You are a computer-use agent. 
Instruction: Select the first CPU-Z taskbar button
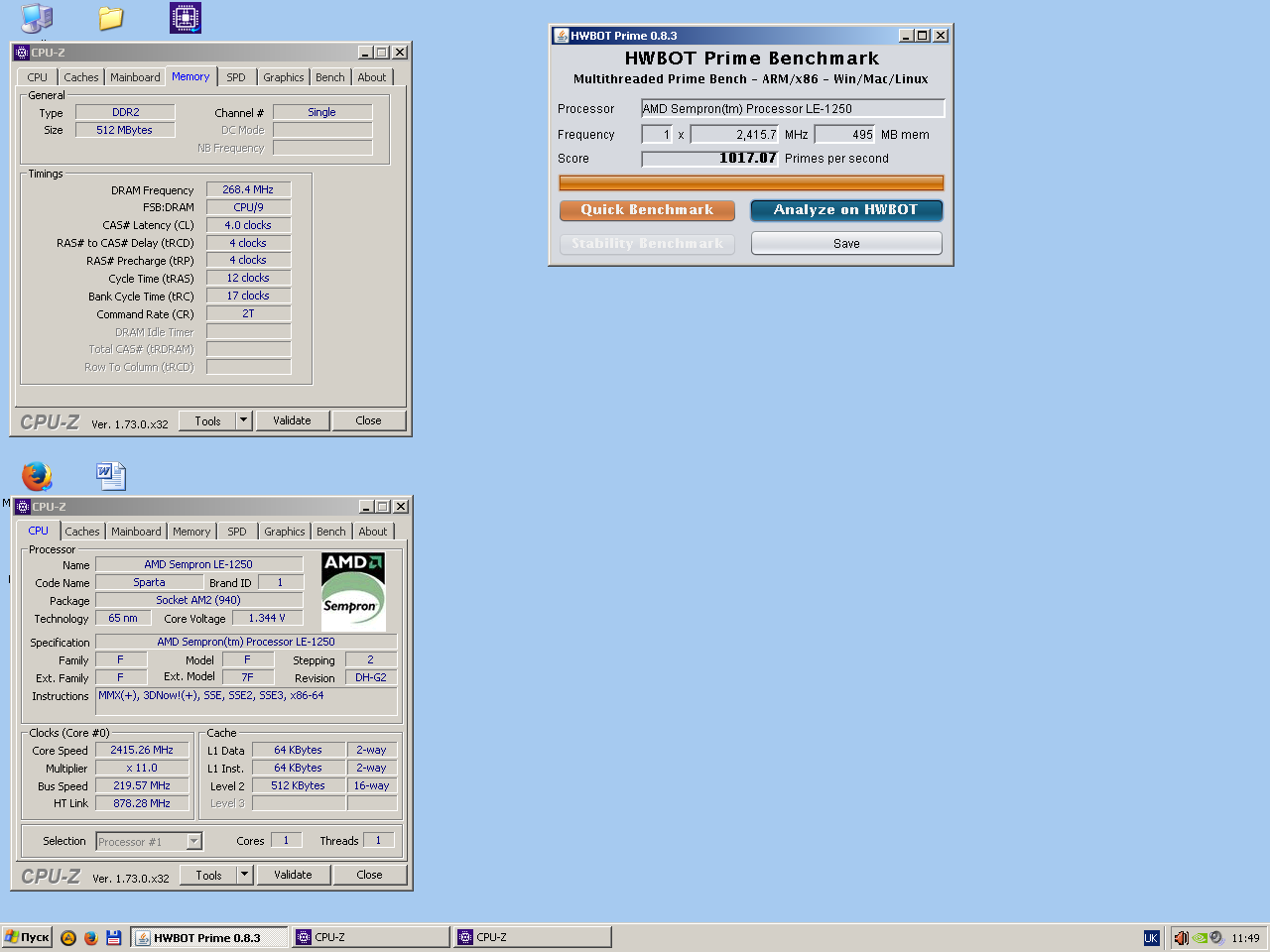(x=371, y=937)
